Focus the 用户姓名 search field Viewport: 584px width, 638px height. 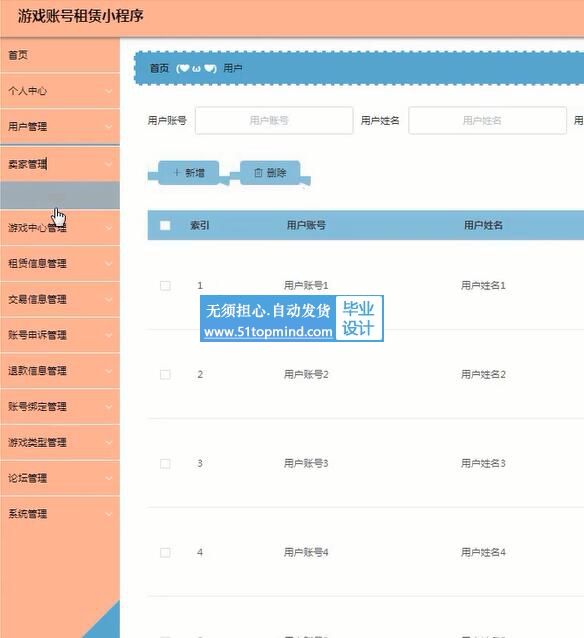pos(488,120)
